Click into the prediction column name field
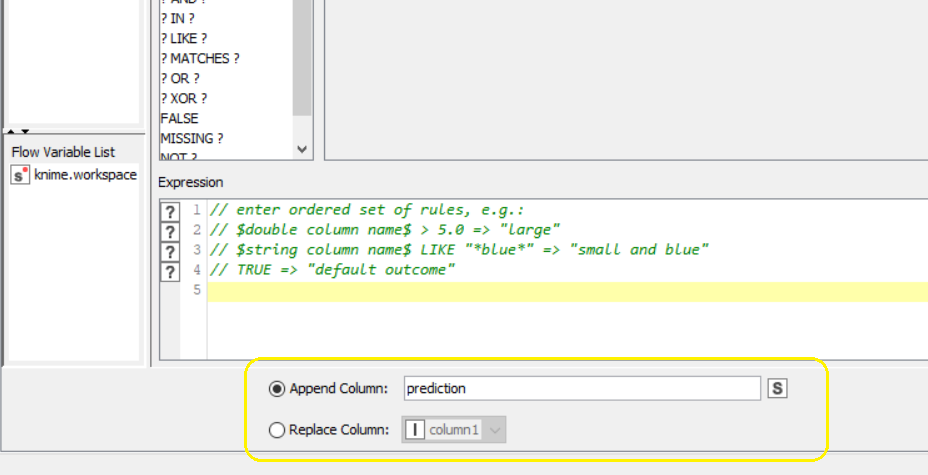 click(582, 388)
